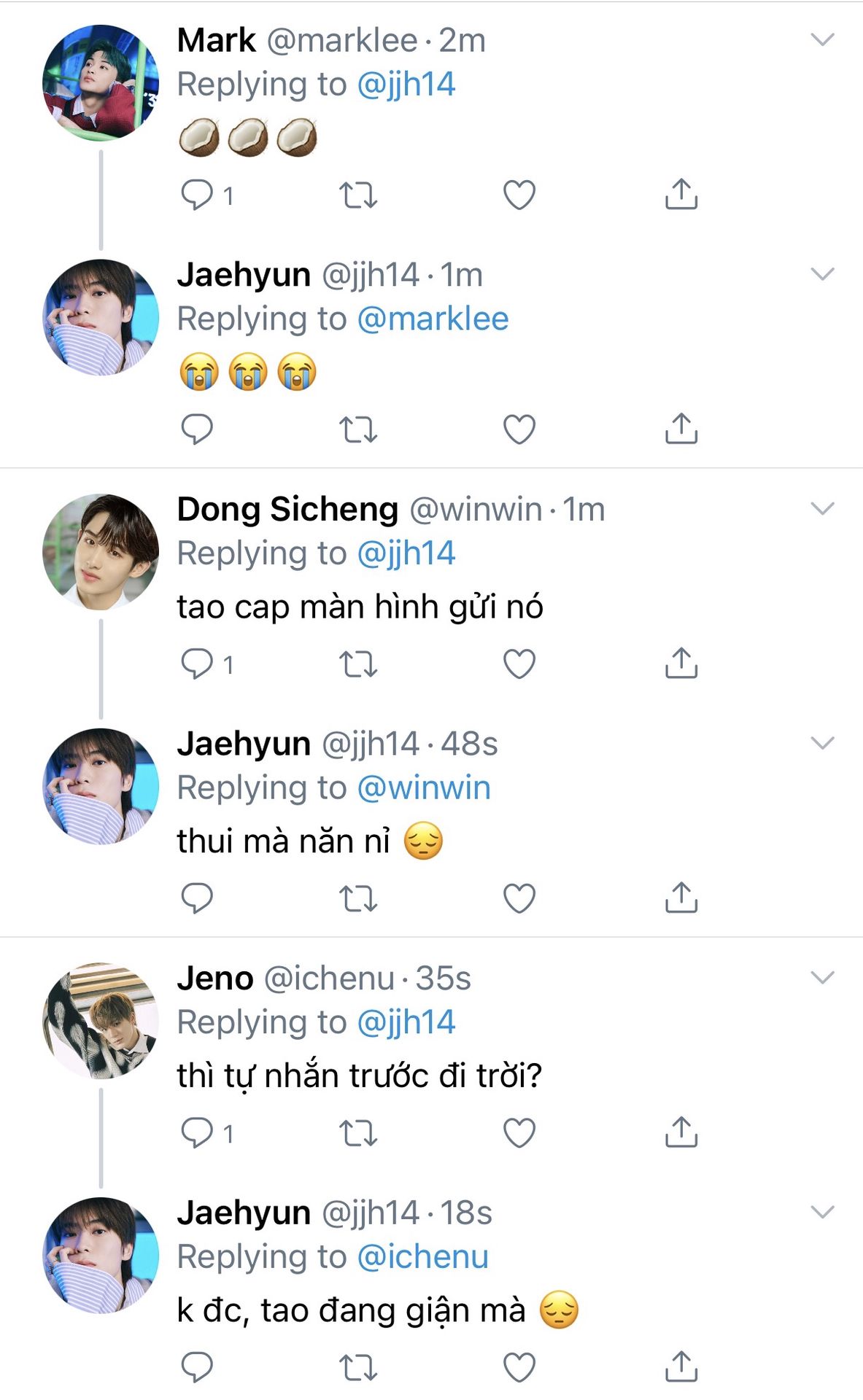Open options chevron on Mark's tweet
Image resolution: width=863 pixels, height=1400 pixels.
[822, 40]
